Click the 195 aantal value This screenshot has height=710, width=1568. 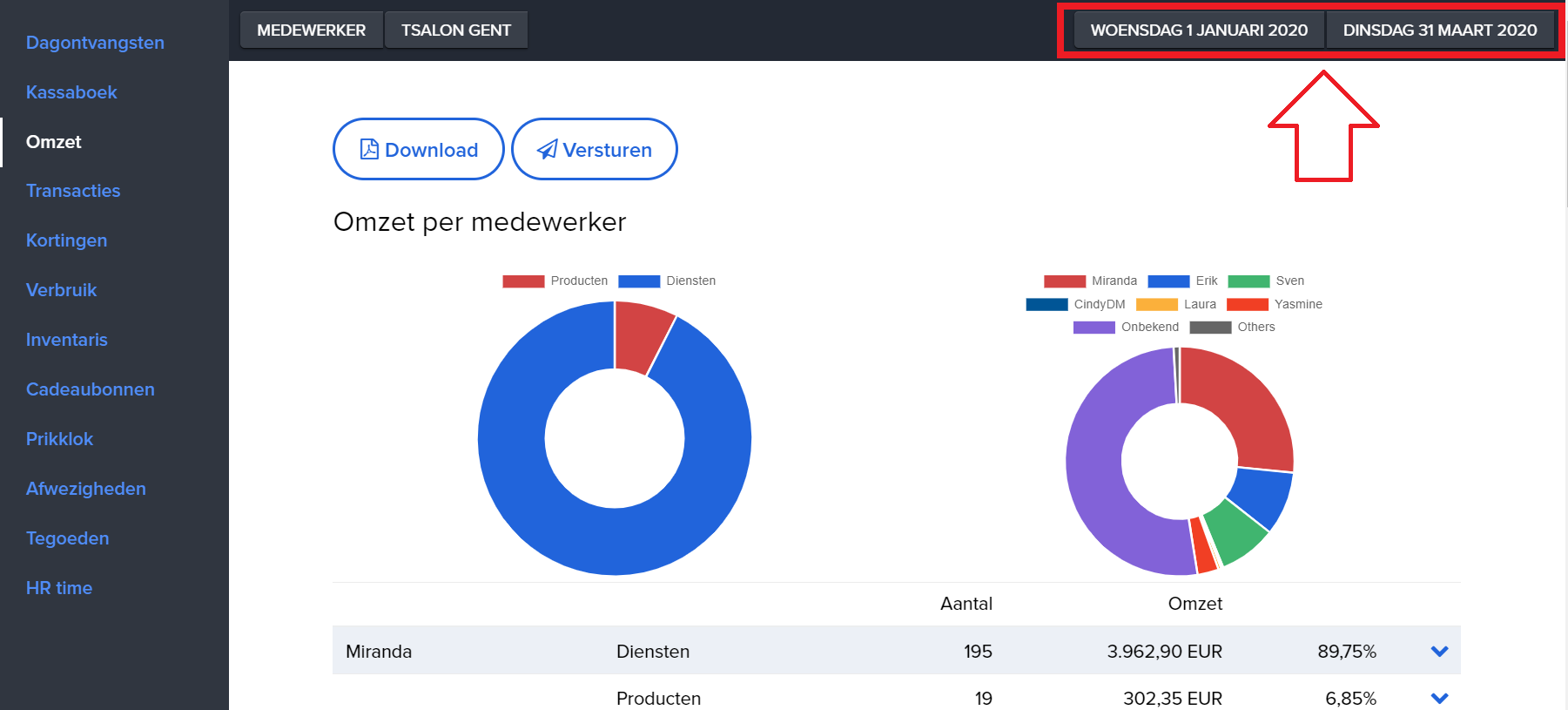978,651
